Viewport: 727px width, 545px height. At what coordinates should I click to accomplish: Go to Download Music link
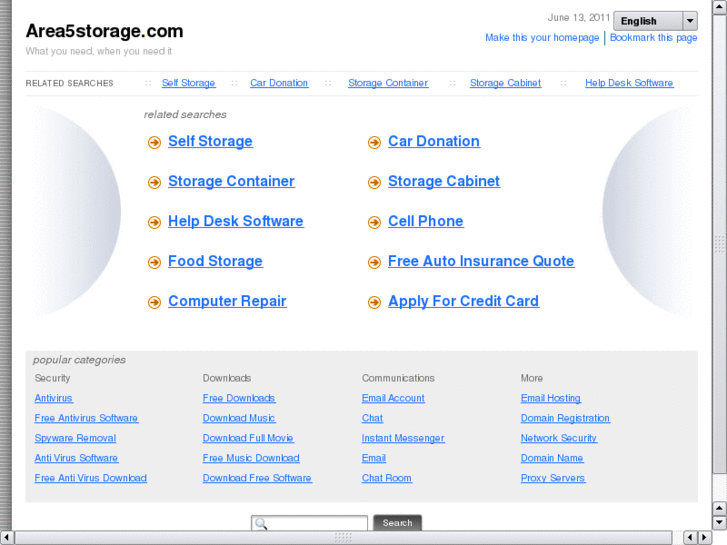click(239, 418)
